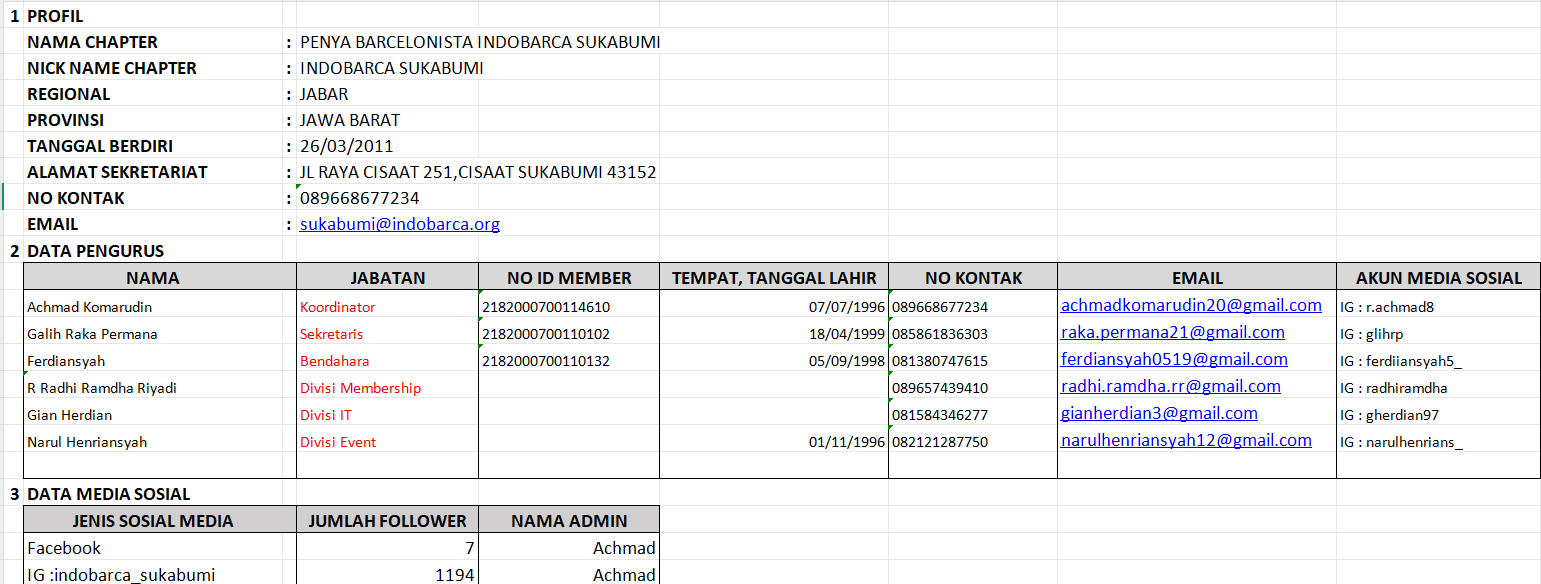Select member ID 2182000700114610

click(569, 307)
